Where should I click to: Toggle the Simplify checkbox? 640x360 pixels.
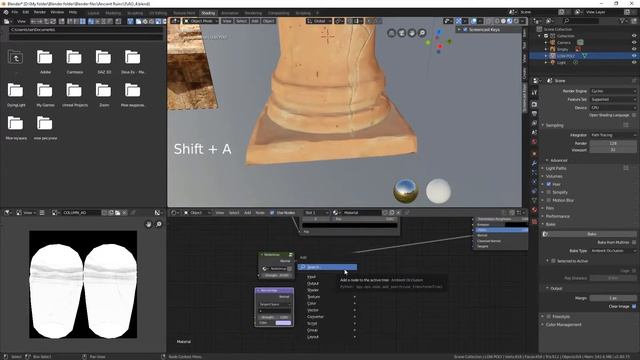click(x=549, y=192)
